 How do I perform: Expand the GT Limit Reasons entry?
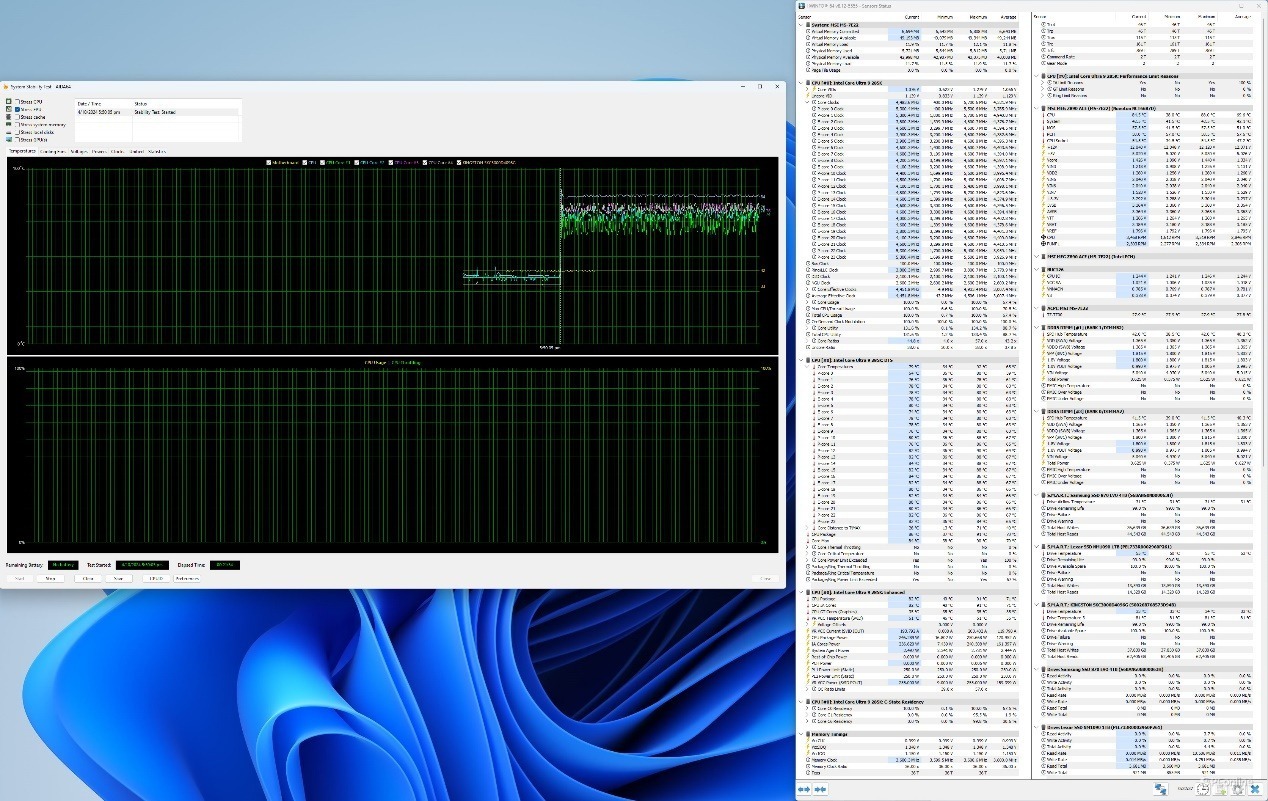point(1041,89)
